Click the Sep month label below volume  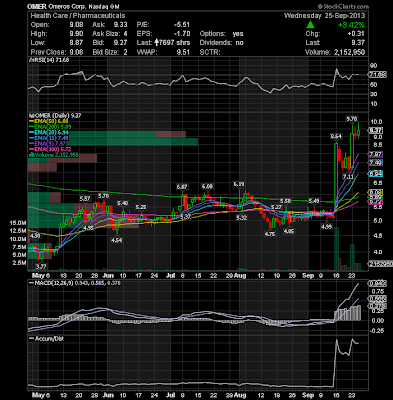308,276
